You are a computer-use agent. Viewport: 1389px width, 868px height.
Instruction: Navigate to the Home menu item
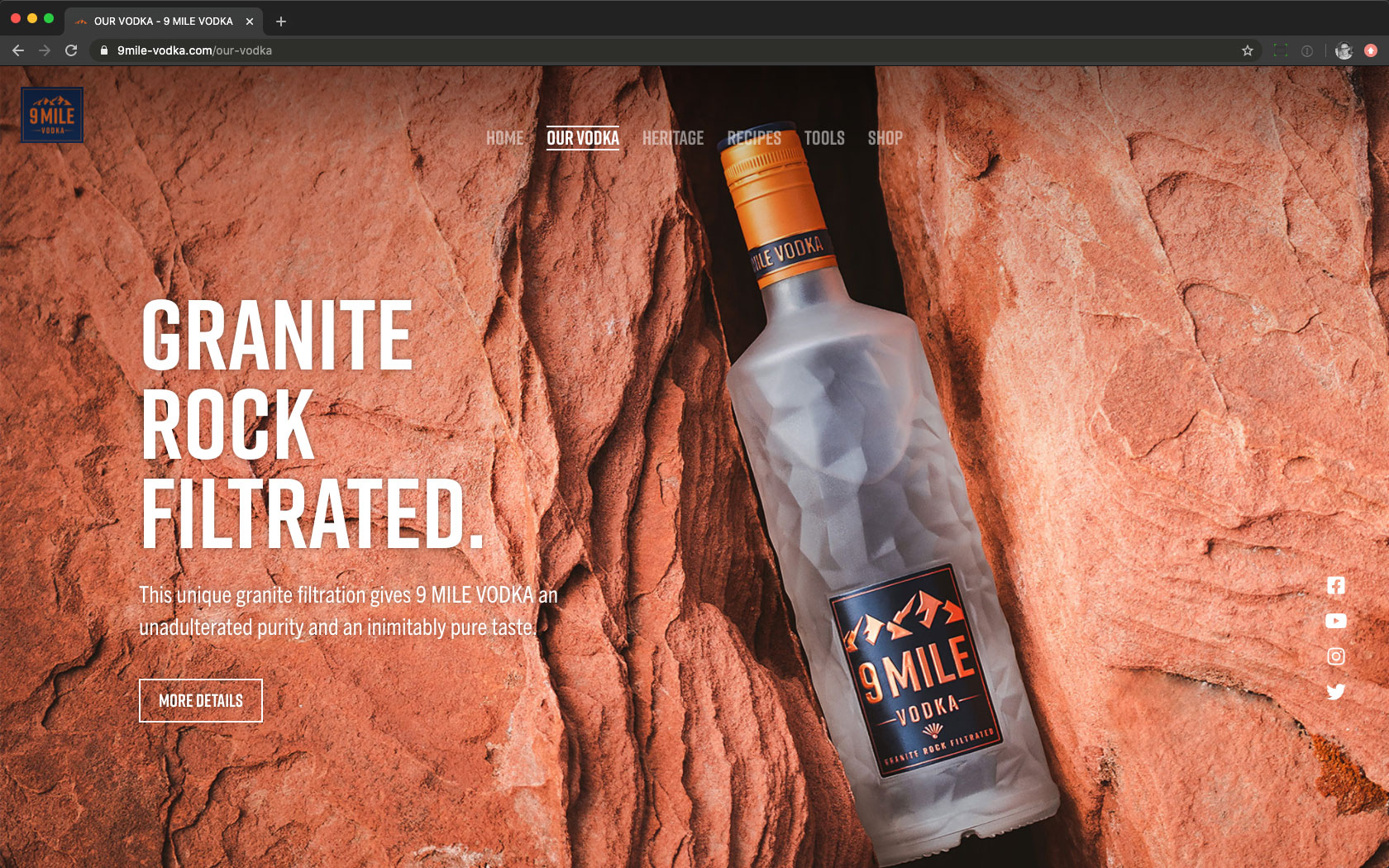tap(504, 138)
